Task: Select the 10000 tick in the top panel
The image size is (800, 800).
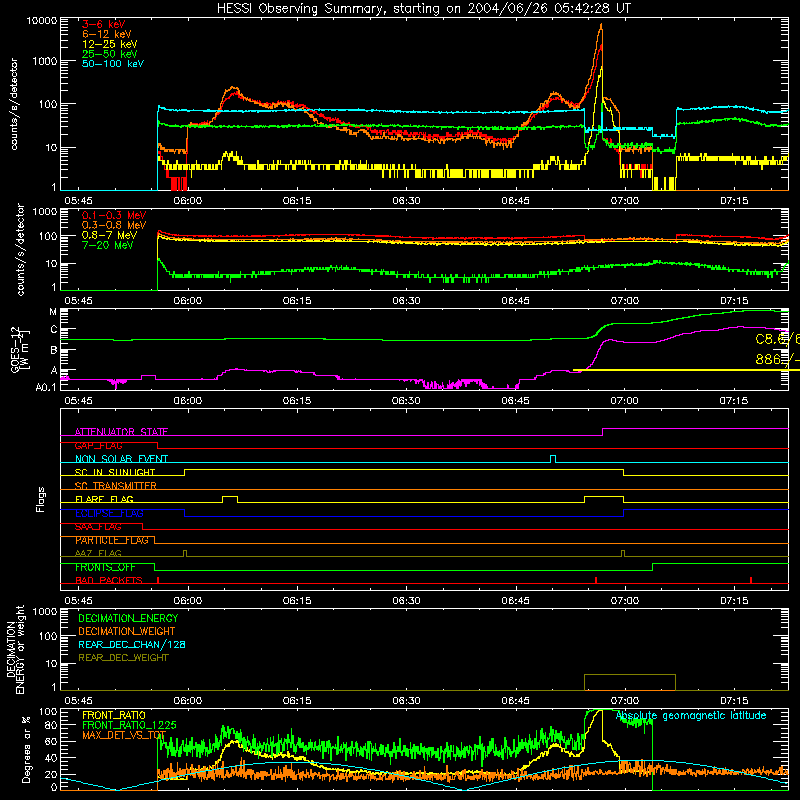Action: (42, 21)
